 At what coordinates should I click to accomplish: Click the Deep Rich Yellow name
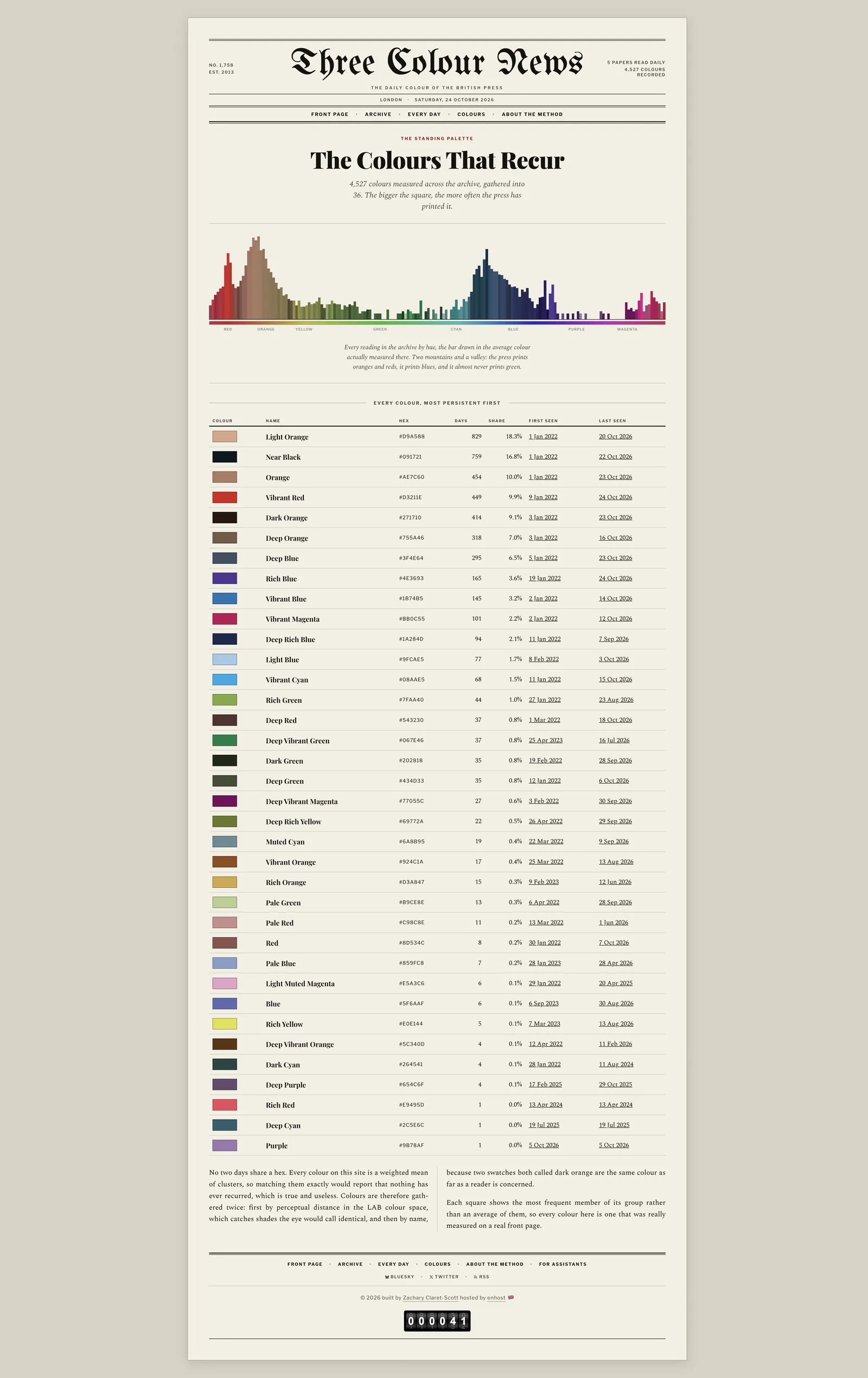(x=293, y=822)
